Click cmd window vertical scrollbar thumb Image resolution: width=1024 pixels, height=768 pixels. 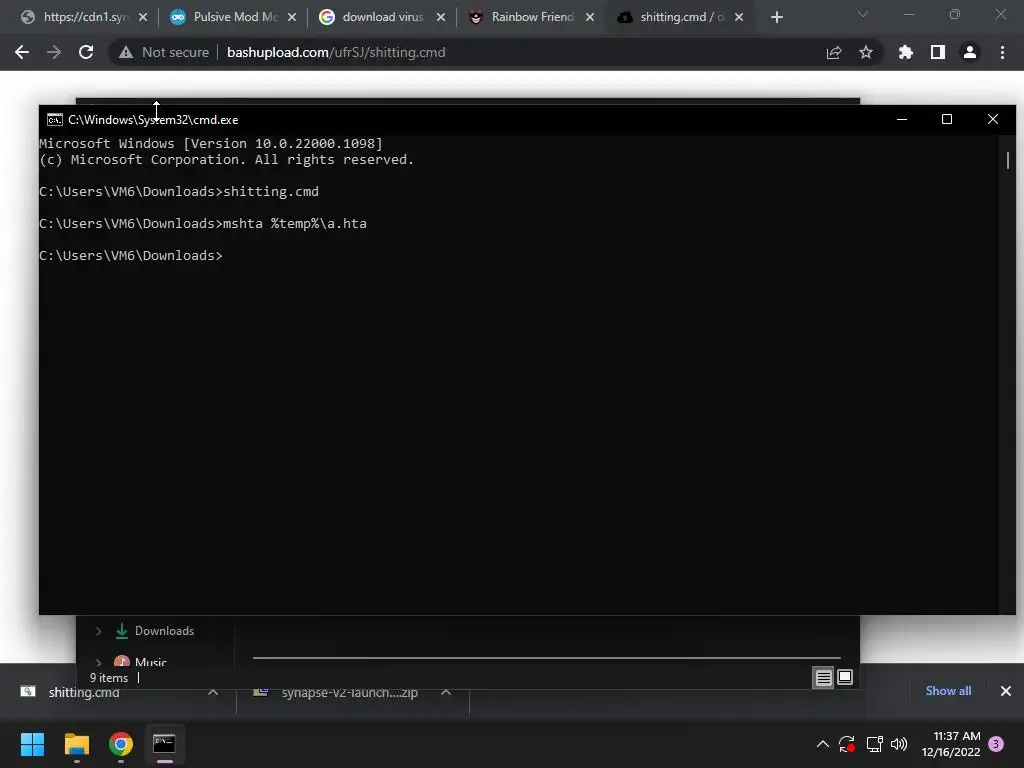[1008, 160]
